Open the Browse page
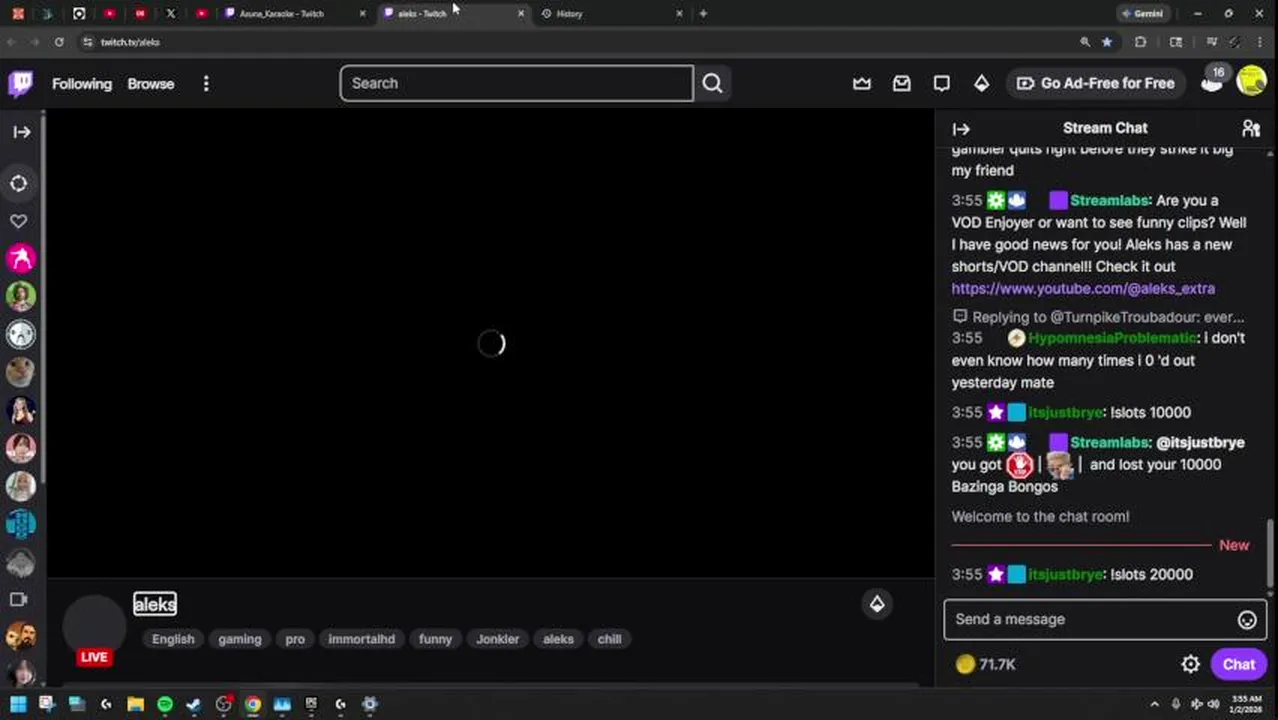The image size is (1278, 720). pos(151,84)
